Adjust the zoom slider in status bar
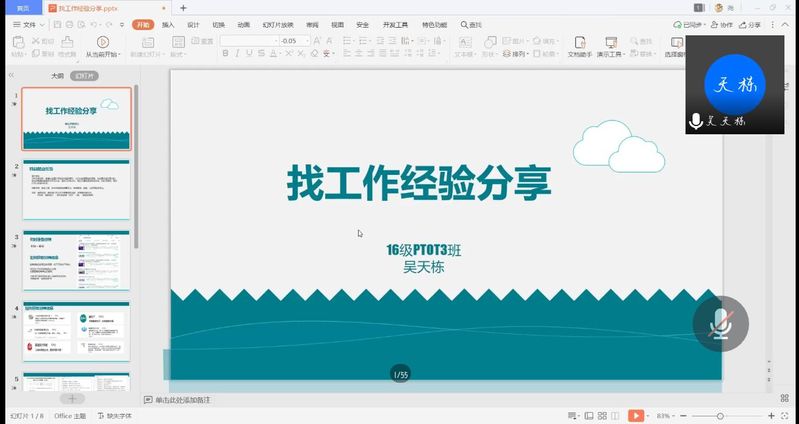The height and width of the screenshot is (424, 799). click(x=720, y=415)
